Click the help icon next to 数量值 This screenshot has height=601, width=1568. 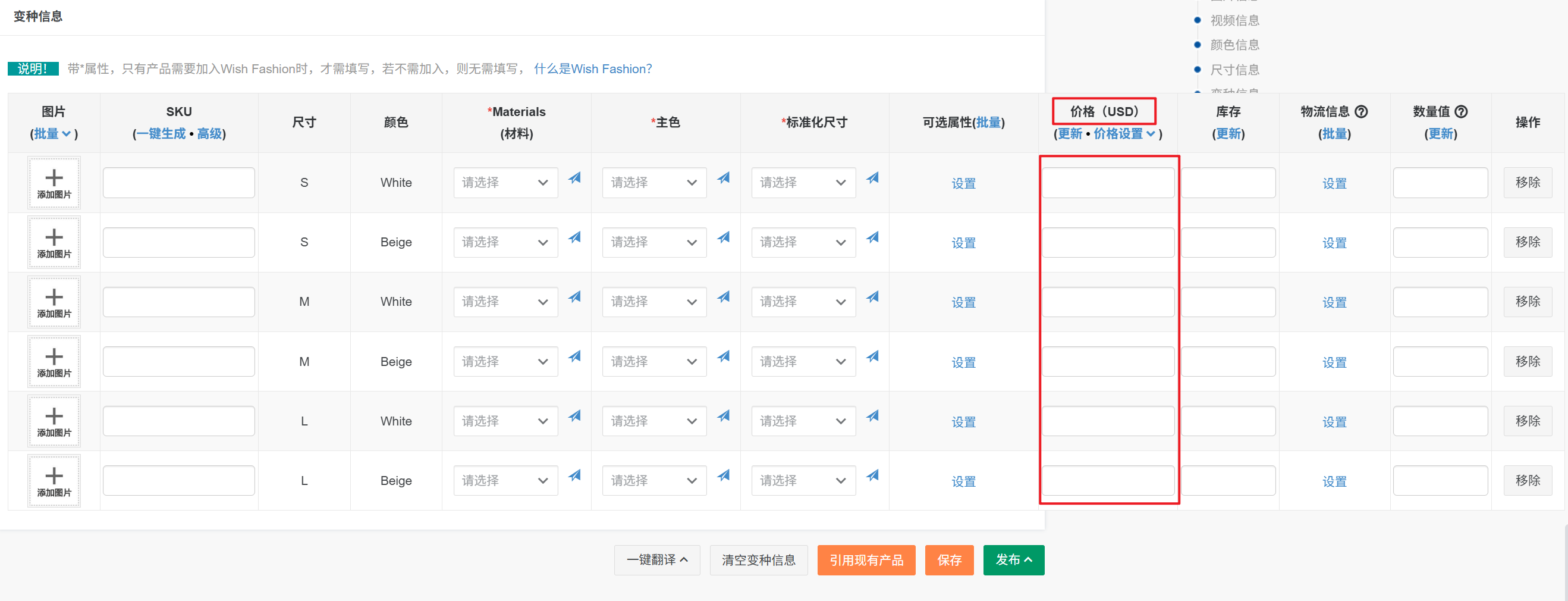click(1461, 111)
